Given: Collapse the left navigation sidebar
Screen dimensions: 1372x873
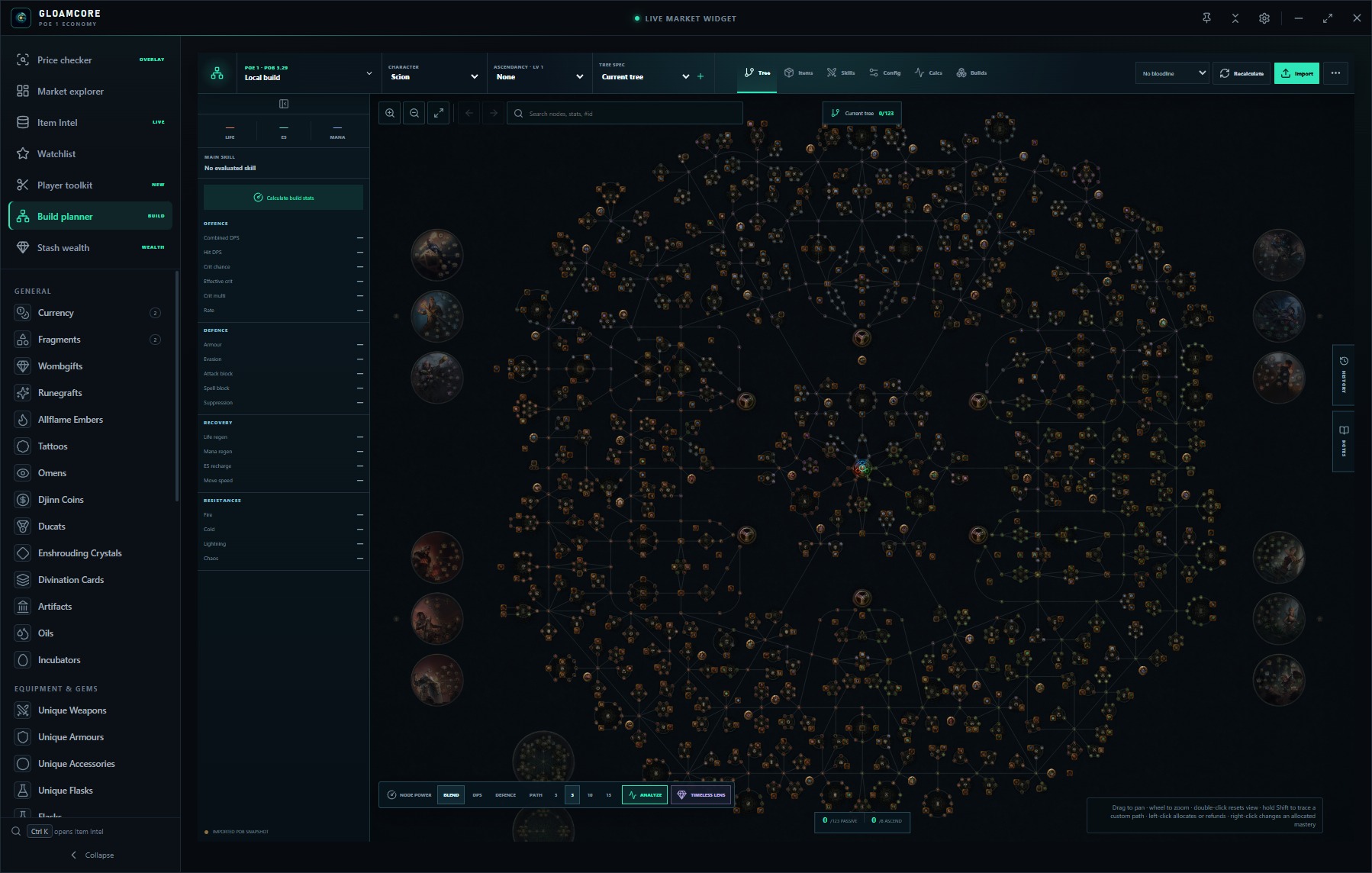Looking at the screenshot, I should [92, 855].
